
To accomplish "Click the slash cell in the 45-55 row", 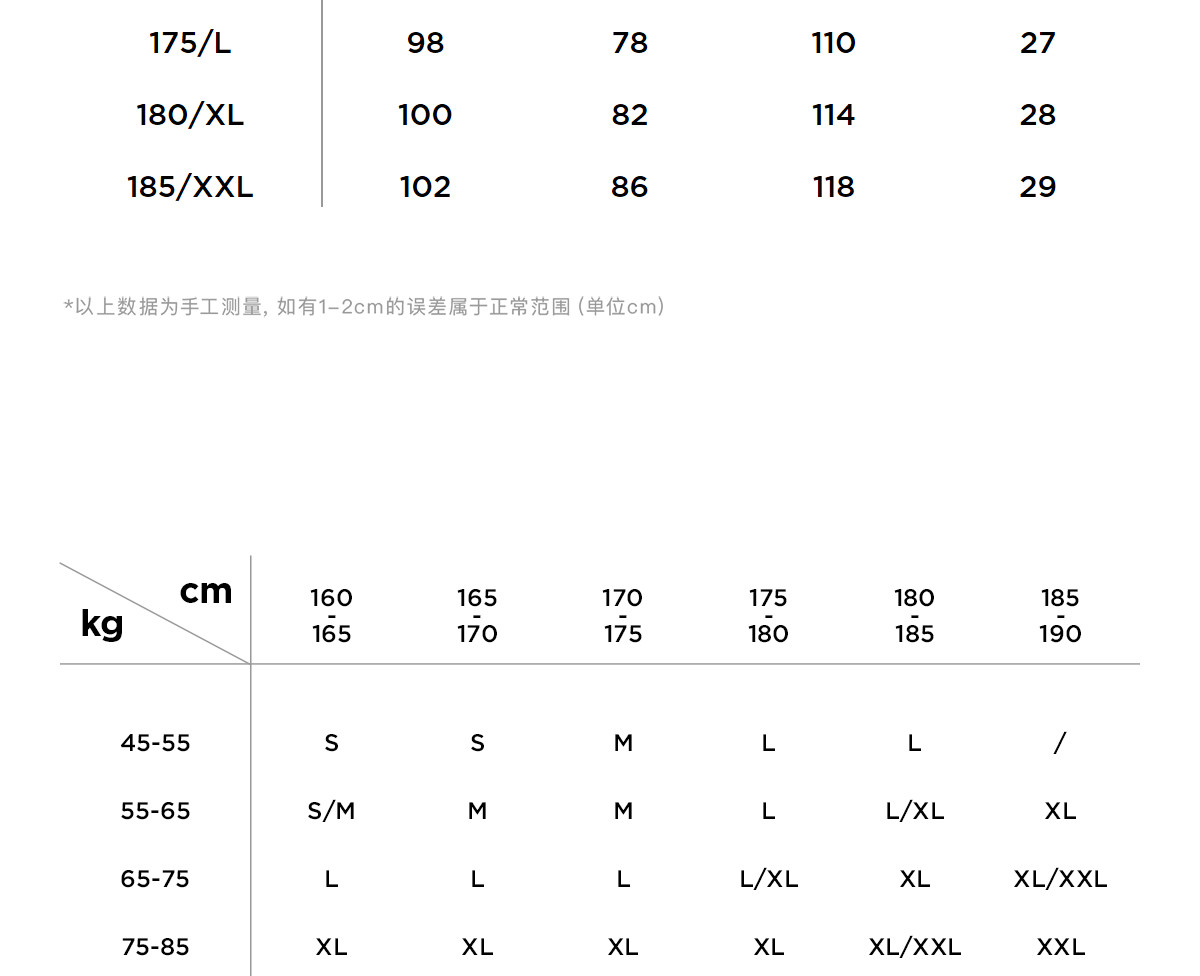I will click(x=1060, y=743).
